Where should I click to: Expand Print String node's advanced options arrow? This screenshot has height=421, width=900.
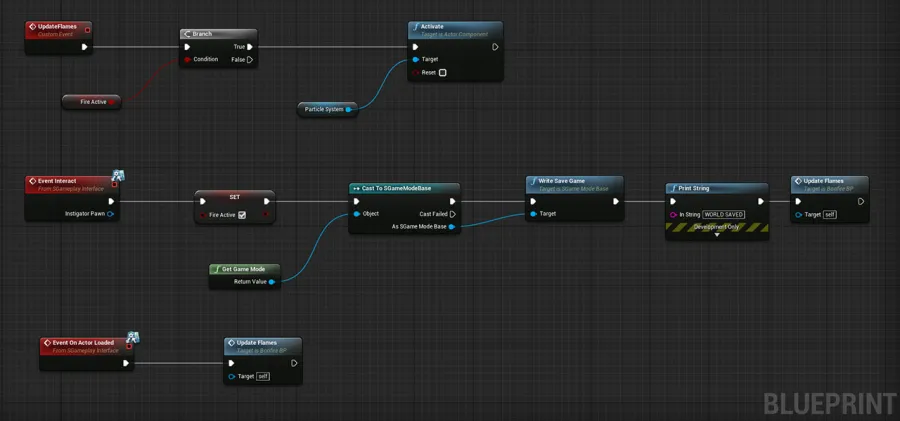716,235
